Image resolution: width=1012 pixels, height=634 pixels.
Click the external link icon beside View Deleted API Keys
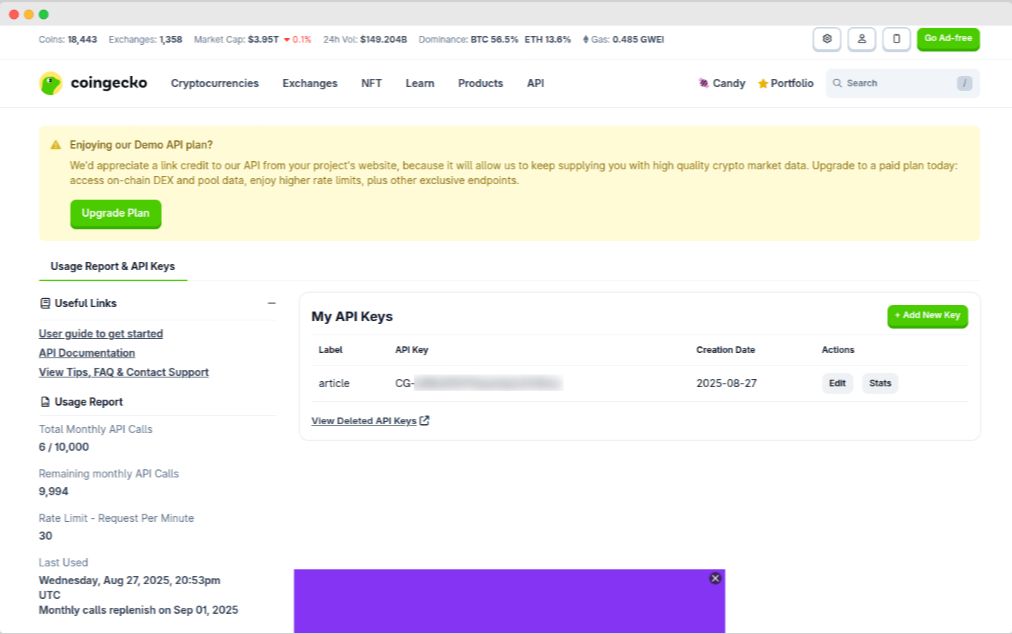pos(424,420)
